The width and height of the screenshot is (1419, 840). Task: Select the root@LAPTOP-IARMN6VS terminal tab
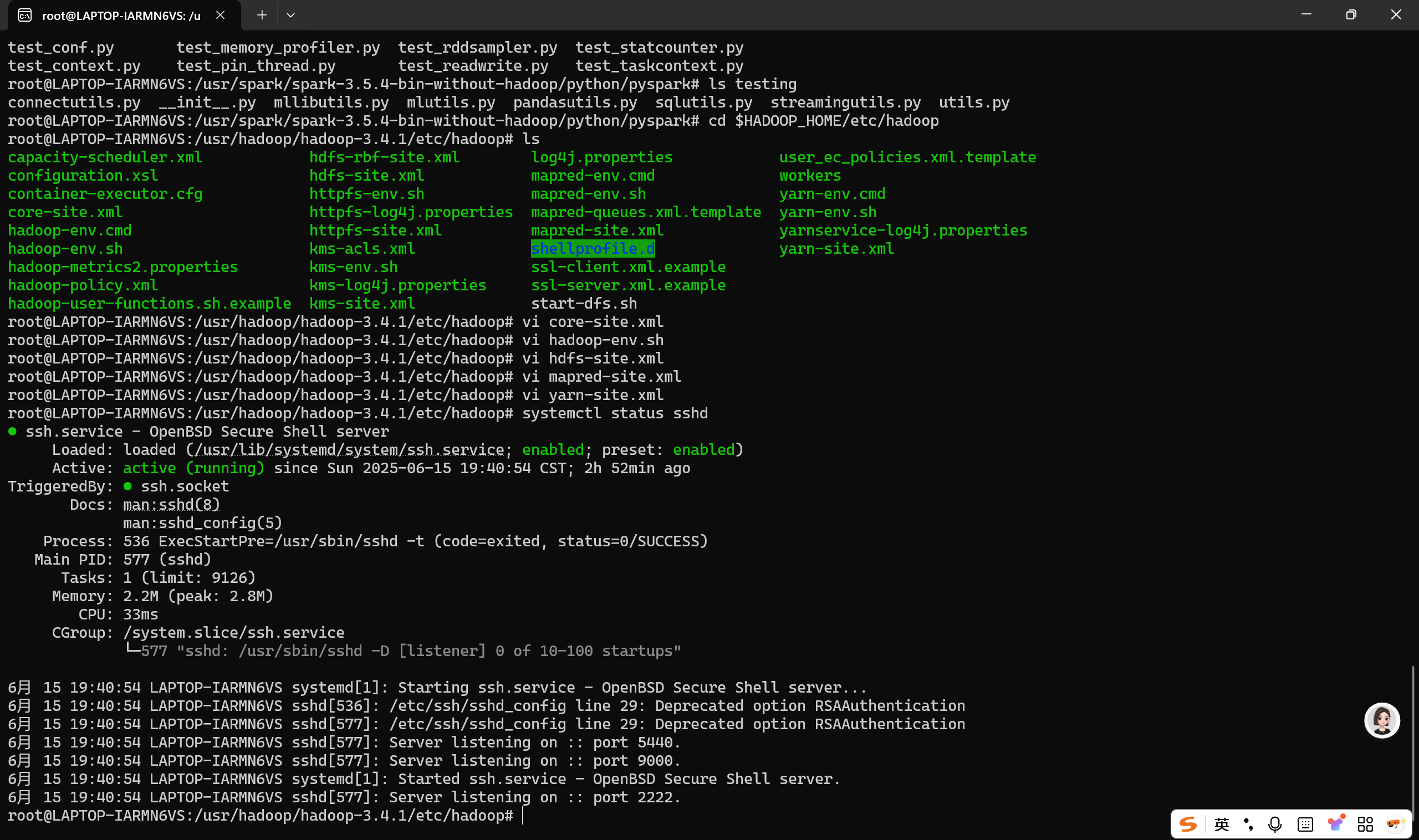click(121, 16)
